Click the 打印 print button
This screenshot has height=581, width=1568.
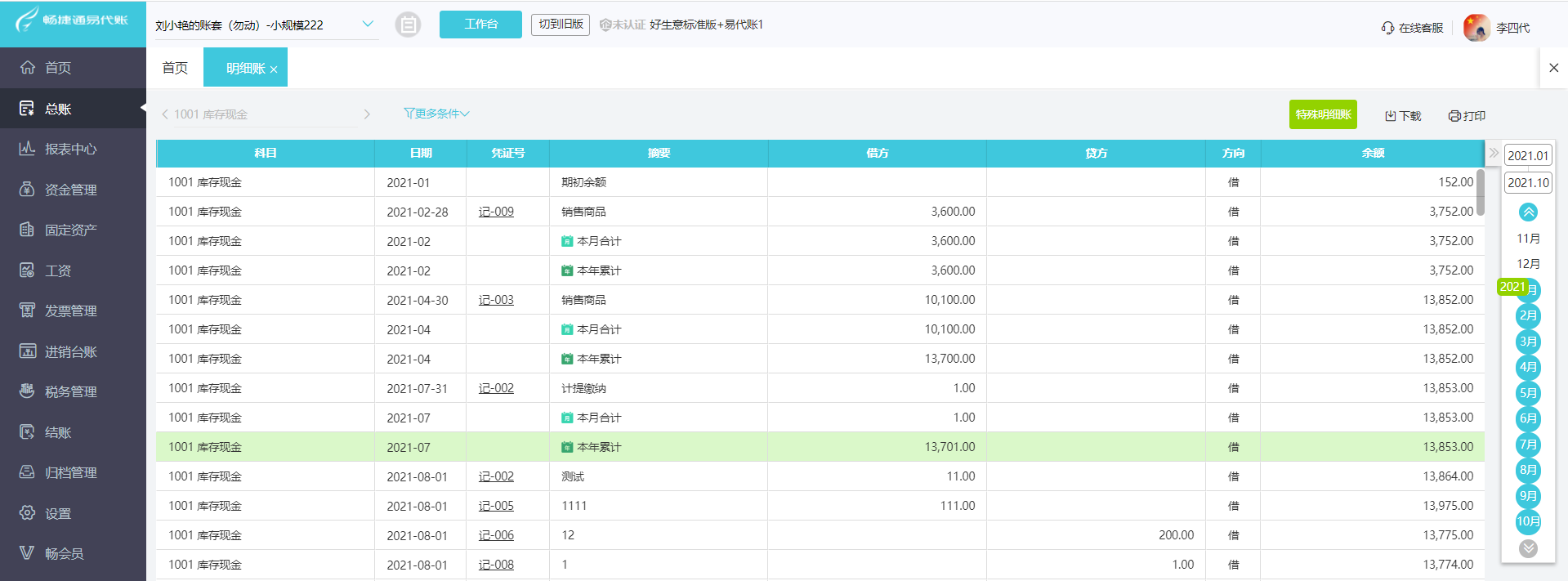click(1467, 116)
